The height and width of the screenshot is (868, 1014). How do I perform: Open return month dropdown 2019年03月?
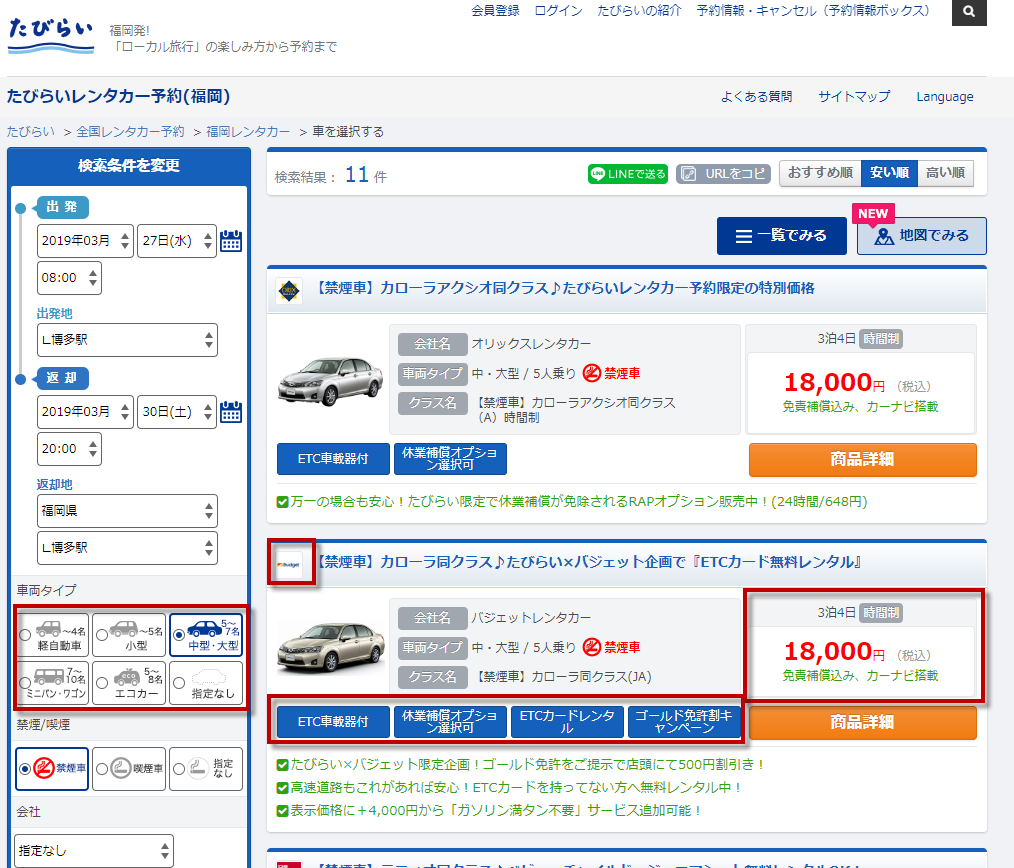click(85, 412)
